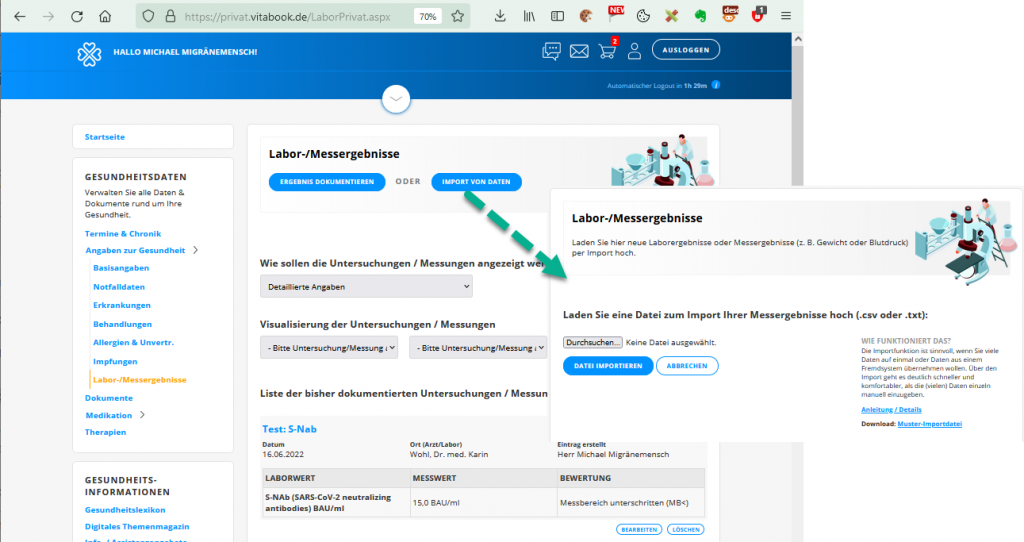Bookmark page with star icon
Image resolution: width=1024 pixels, height=542 pixels.
[x=458, y=16]
